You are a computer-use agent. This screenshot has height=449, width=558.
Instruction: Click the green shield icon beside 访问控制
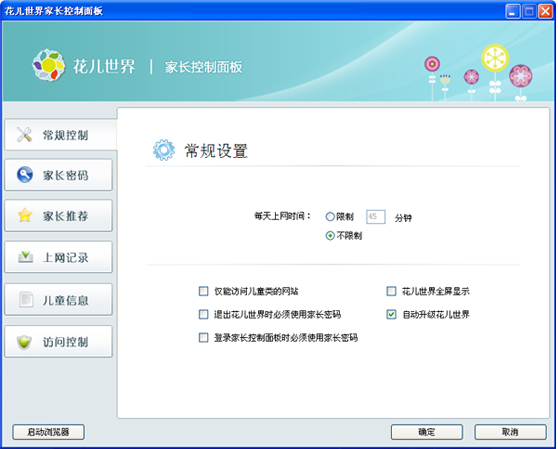click(24, 342)
